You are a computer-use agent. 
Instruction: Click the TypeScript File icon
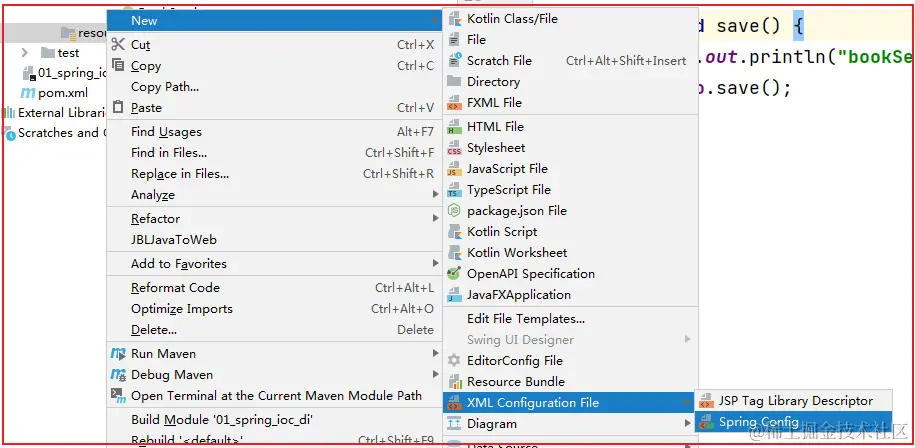(x=455, y=190)
